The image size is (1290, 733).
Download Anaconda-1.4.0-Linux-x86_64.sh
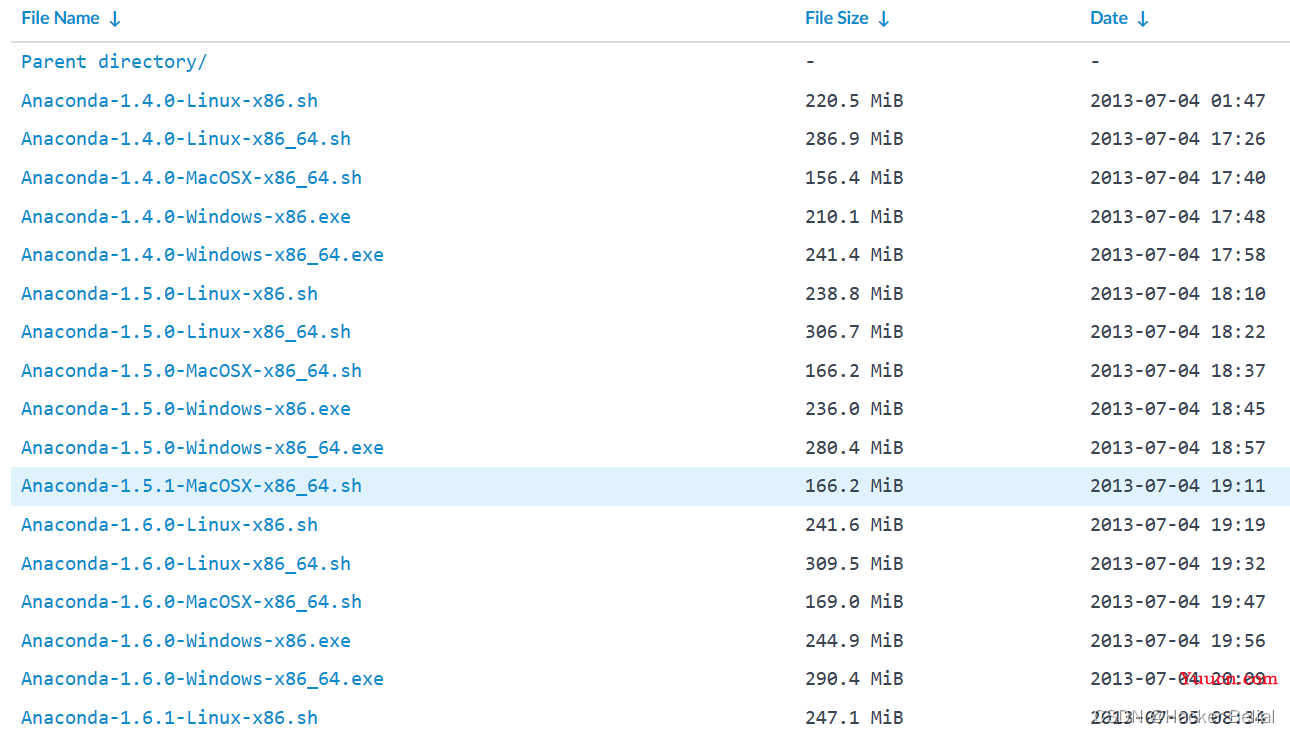(186, 139)
